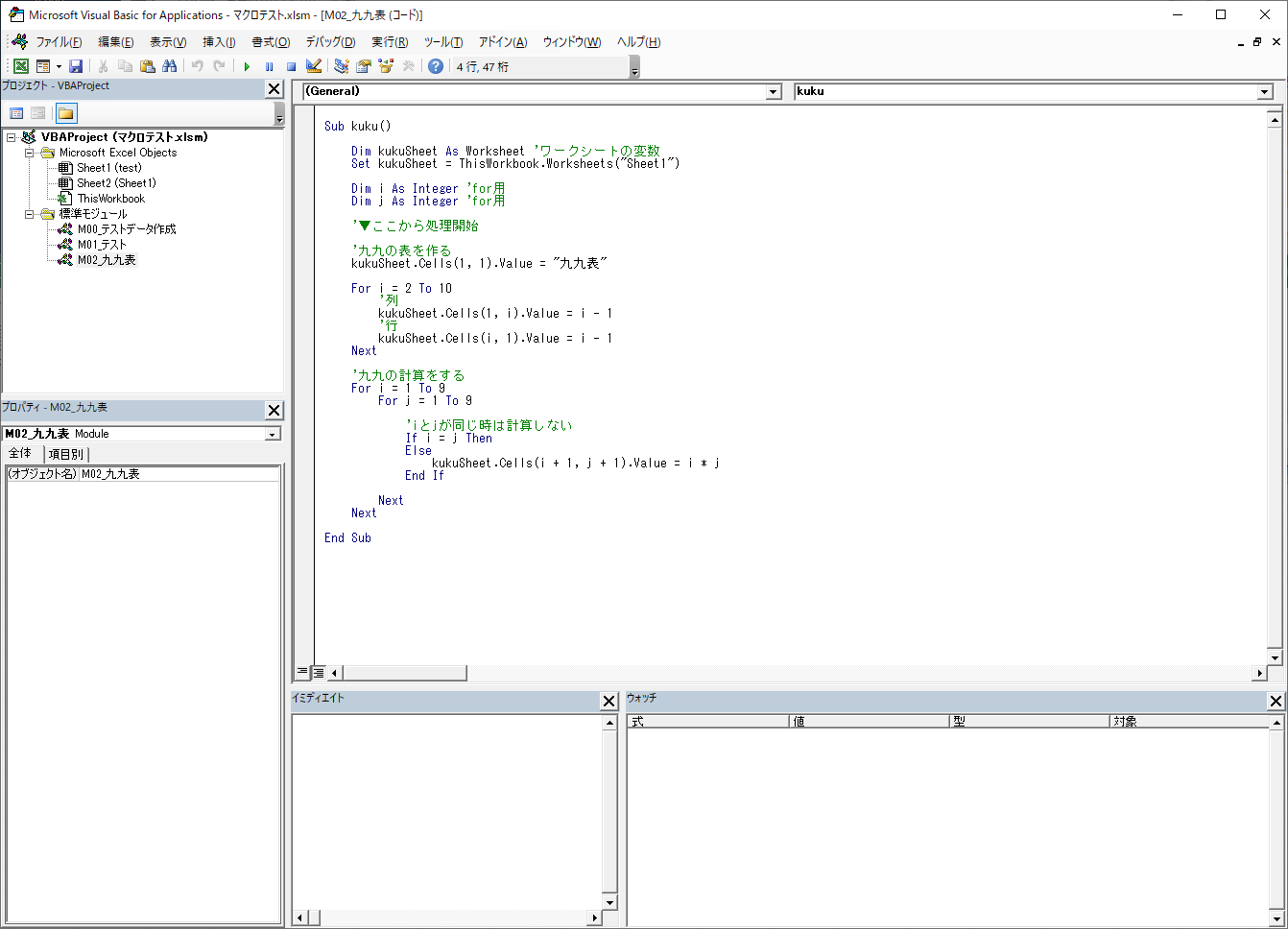
Task: Select M01_テスト module
Action: pos(102,245)
